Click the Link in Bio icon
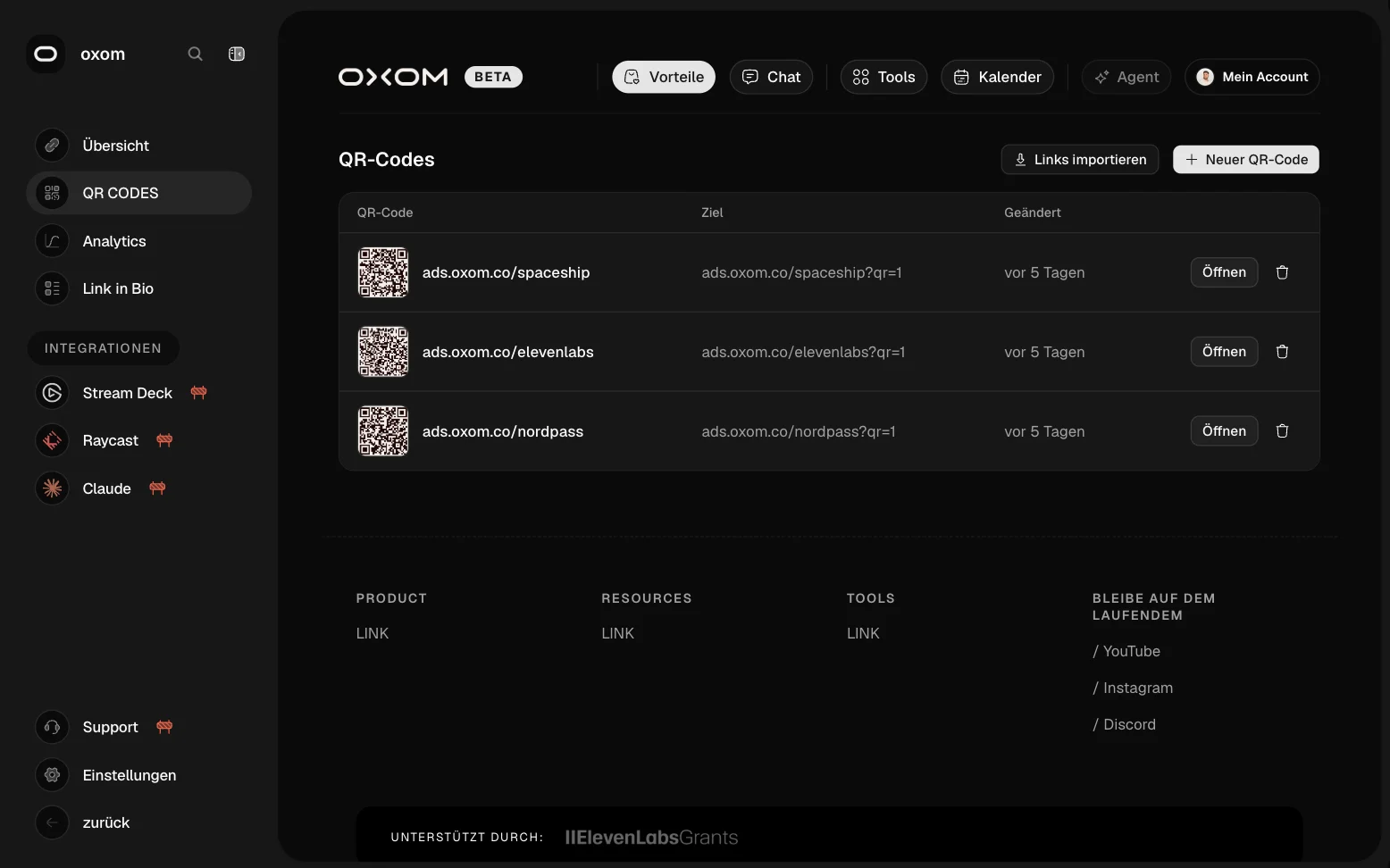This screenshot has height=868, width=1390. tap(52, 288)
